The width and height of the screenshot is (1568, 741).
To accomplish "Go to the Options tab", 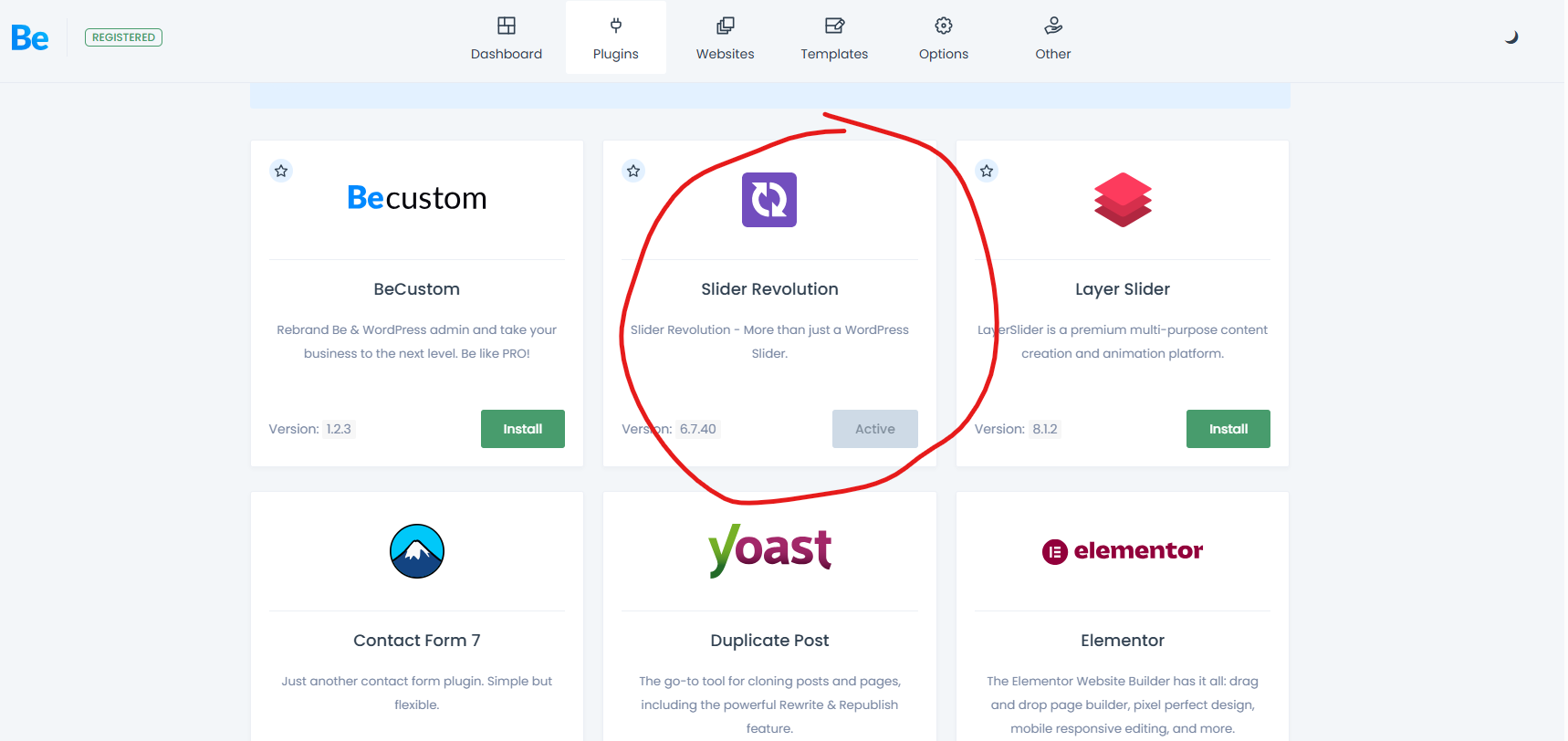I will [x=943, y=37].
